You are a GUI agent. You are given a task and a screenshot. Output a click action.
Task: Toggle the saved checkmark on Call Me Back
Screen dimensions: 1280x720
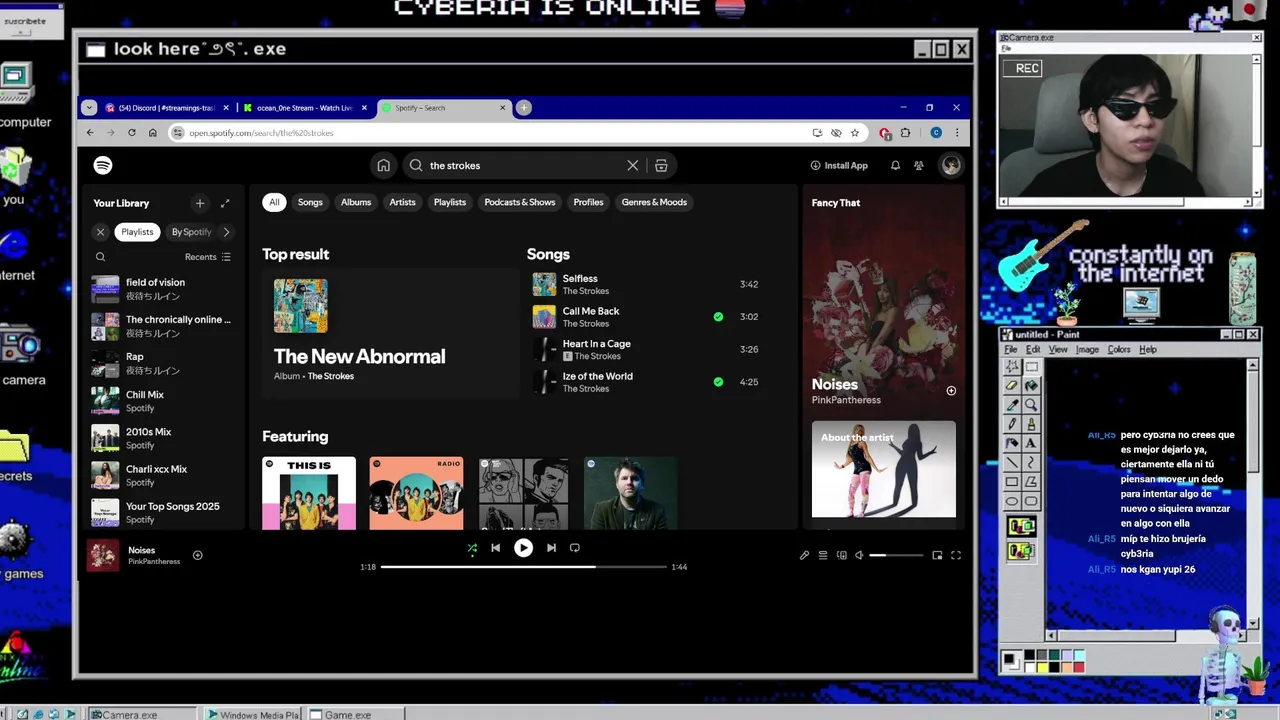click(718, 317)
